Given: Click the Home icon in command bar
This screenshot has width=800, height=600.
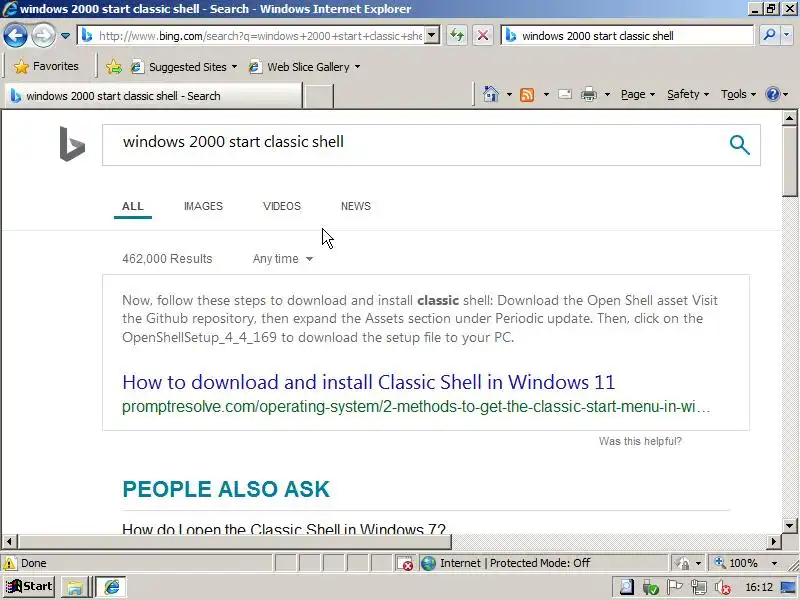Looking at the screenshot, I should 491,94.
